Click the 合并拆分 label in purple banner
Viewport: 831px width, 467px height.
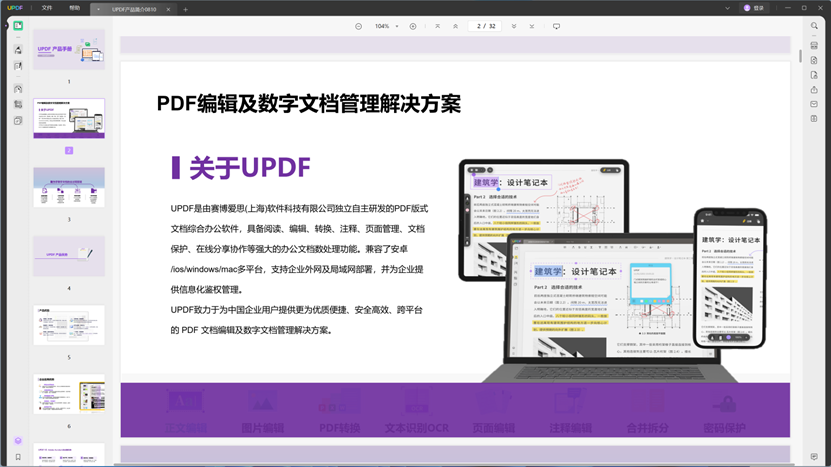pos(648,428)
